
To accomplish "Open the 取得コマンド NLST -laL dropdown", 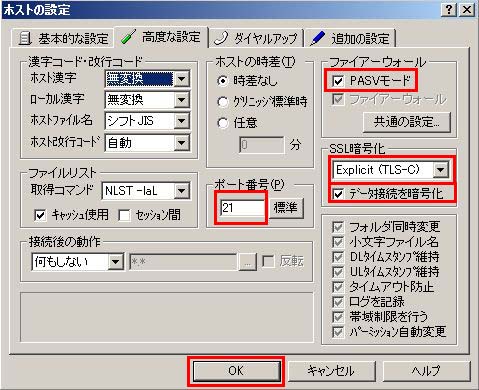I will [182, 191].
